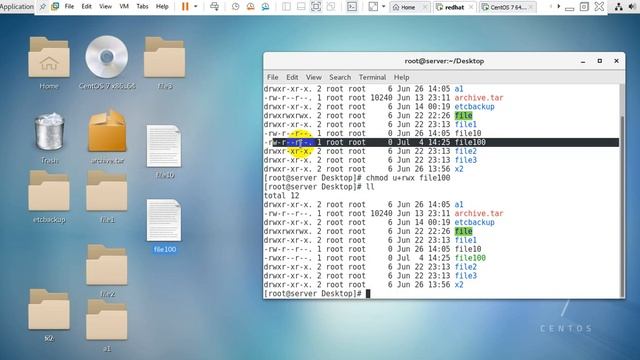This screenshot has height=360, width=640.
Task: Open terminal View menu
Action: tap(313, 77)
